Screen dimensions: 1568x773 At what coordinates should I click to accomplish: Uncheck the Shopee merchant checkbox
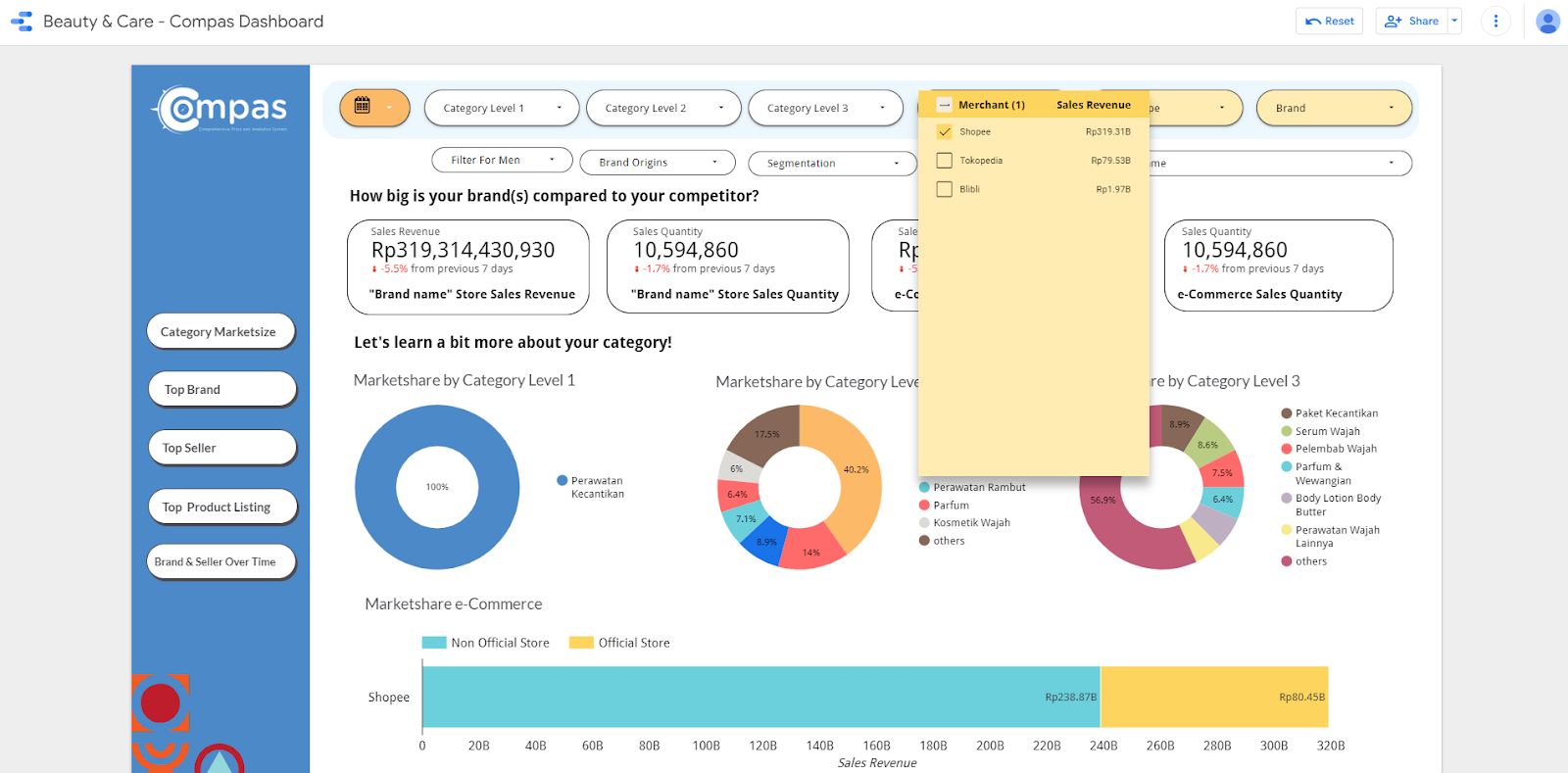[945, 131]
